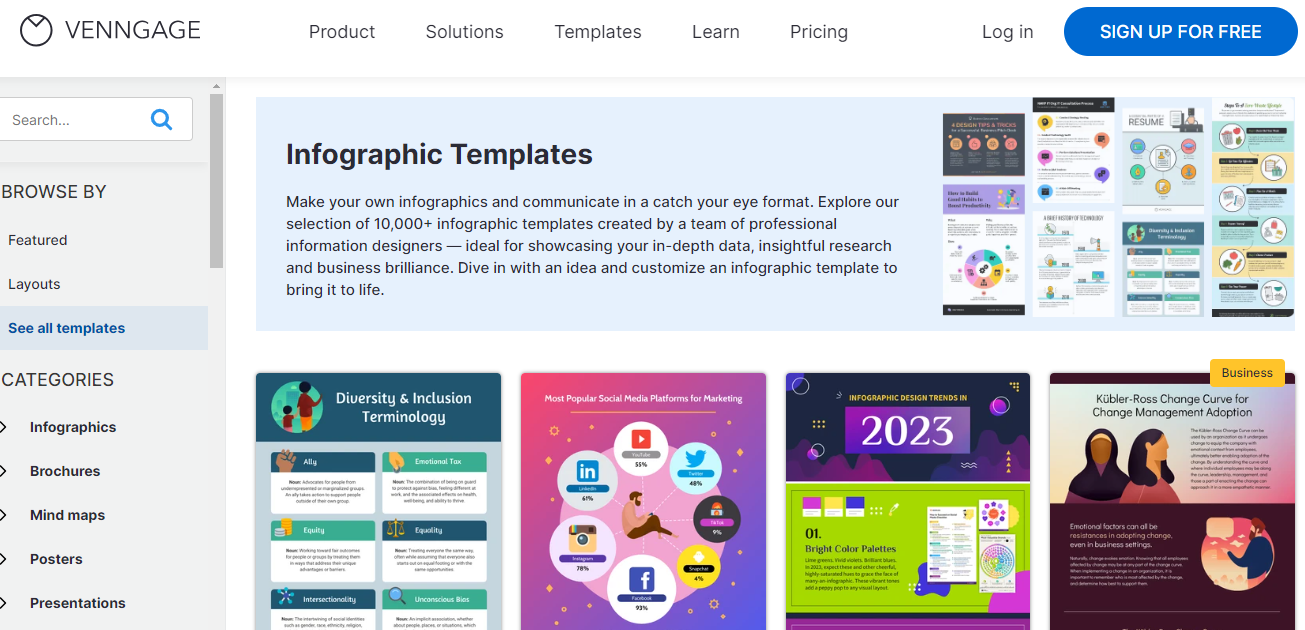Viewport: 1305px width, 630px height.
Task: Click the Business badge on template
Action: point(1247,372)
